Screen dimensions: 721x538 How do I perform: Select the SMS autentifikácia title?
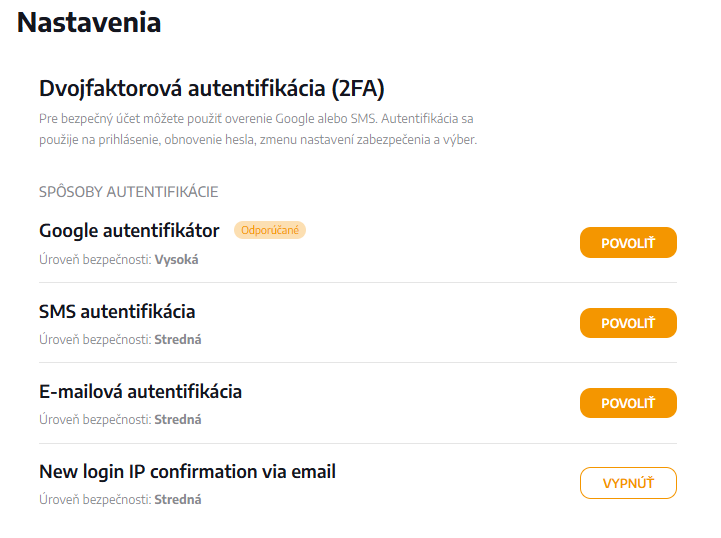coord(117,311)
